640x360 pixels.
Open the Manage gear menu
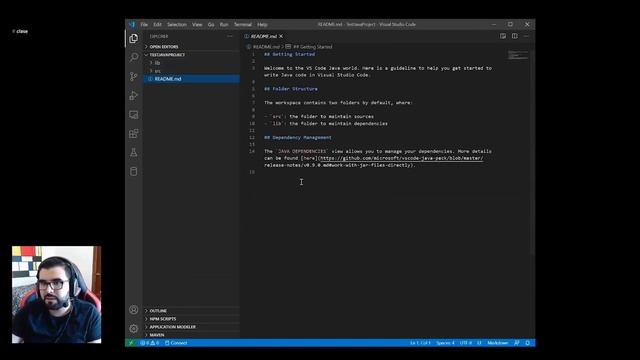point(133,329)
